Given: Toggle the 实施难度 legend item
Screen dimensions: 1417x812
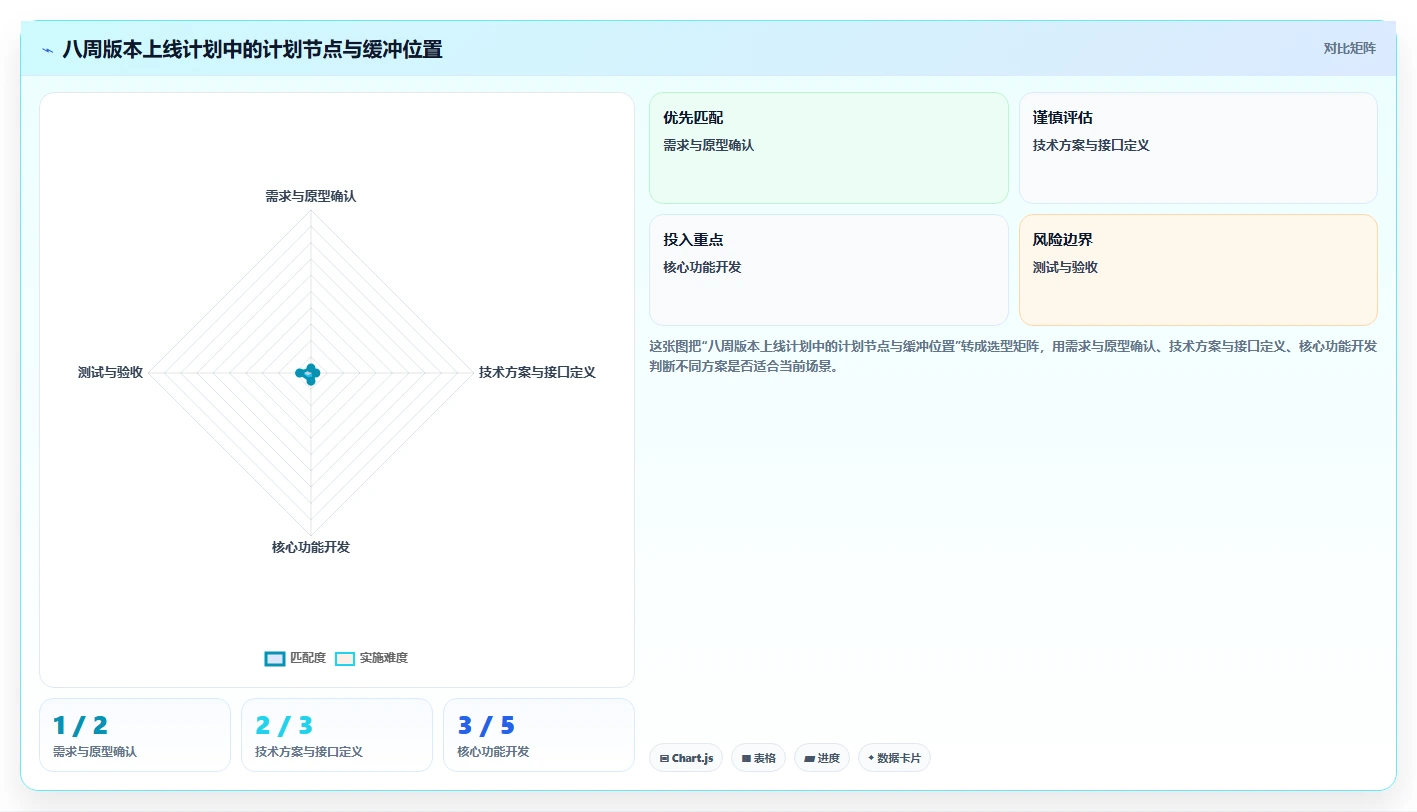Looking at the screenshot, I should (x=371, y=658).
